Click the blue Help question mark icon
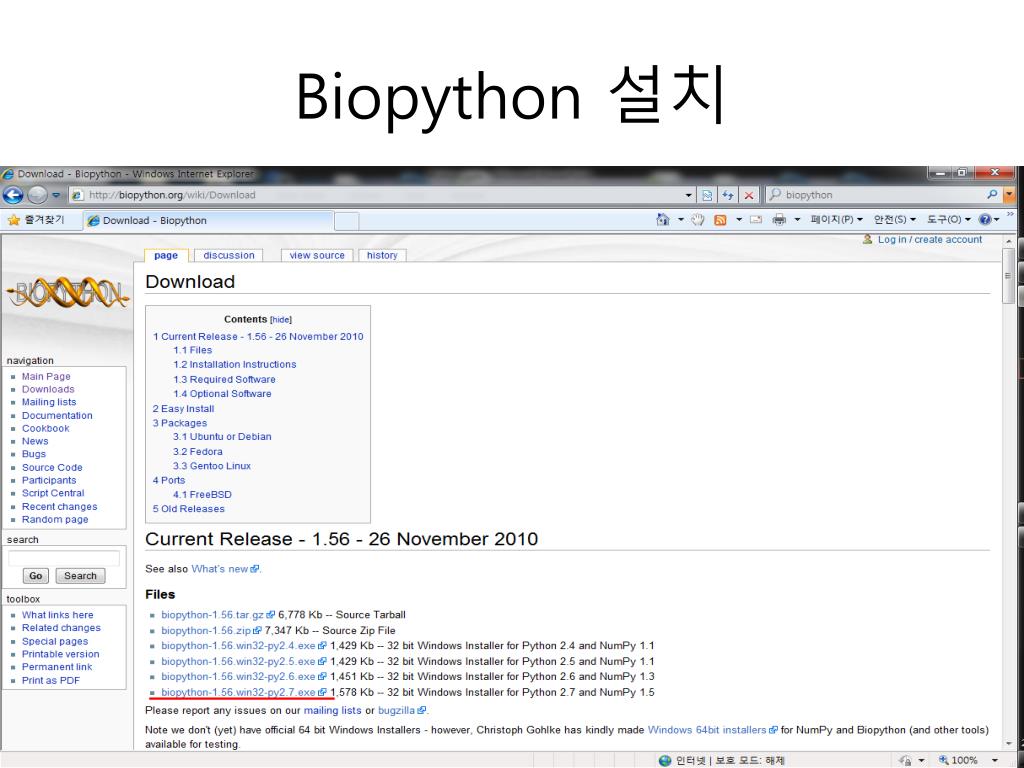This screenshot has height=768, width=1024. [985, 219]
